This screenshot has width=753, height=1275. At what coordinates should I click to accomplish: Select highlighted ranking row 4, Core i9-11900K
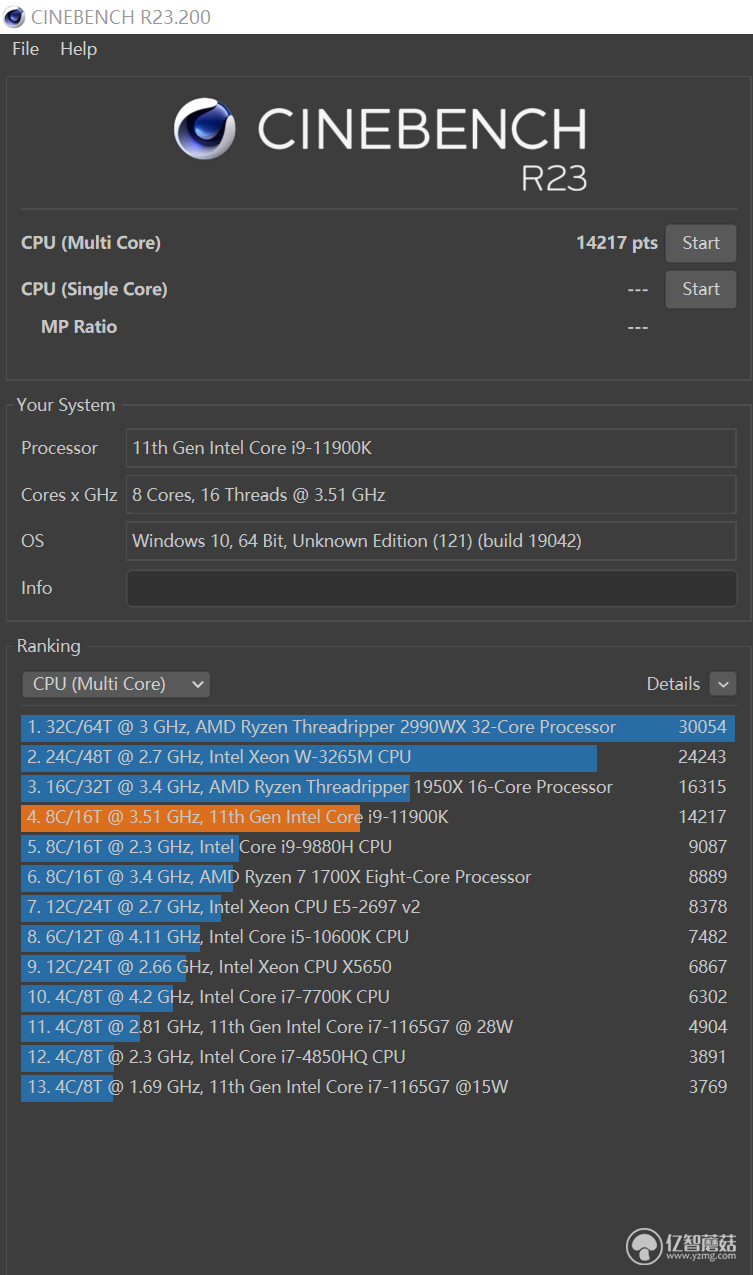pyautogui.click(x=378, y=817)
